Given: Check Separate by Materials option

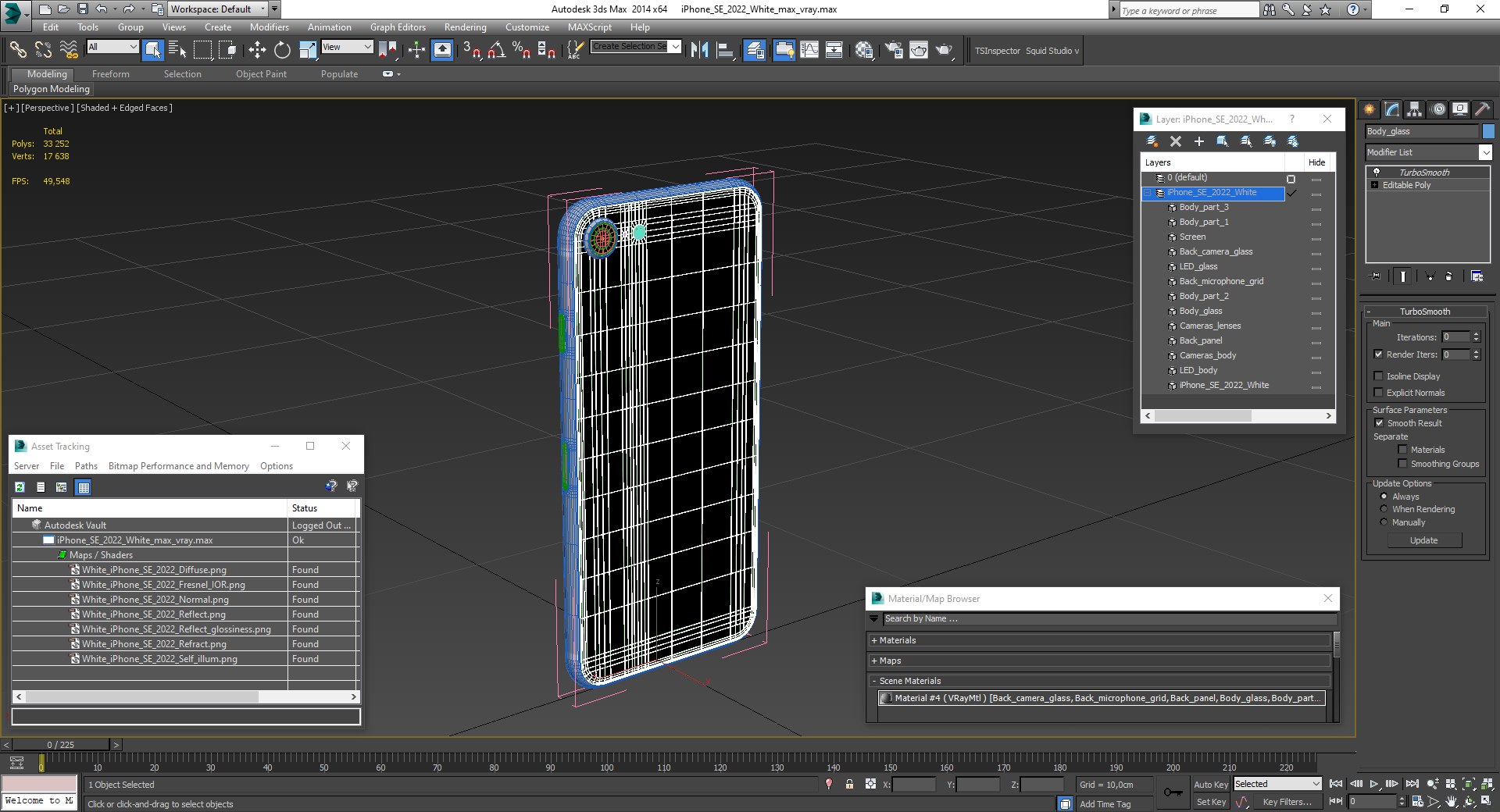Looking at the screenshot, I should point(1402,449).
